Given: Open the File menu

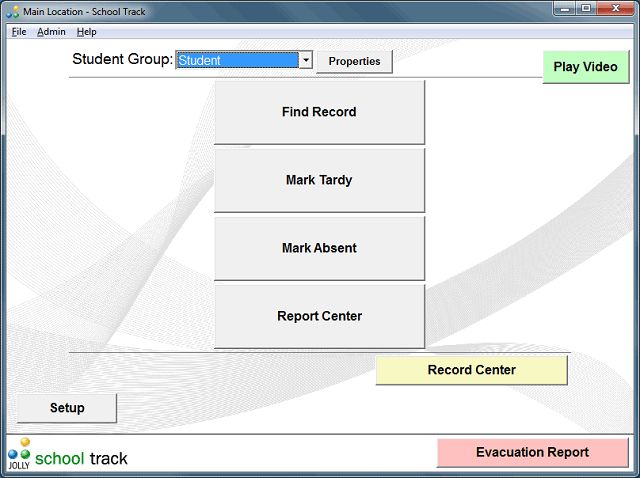Looking at the screenshot, I should click(x=19, y=32).
